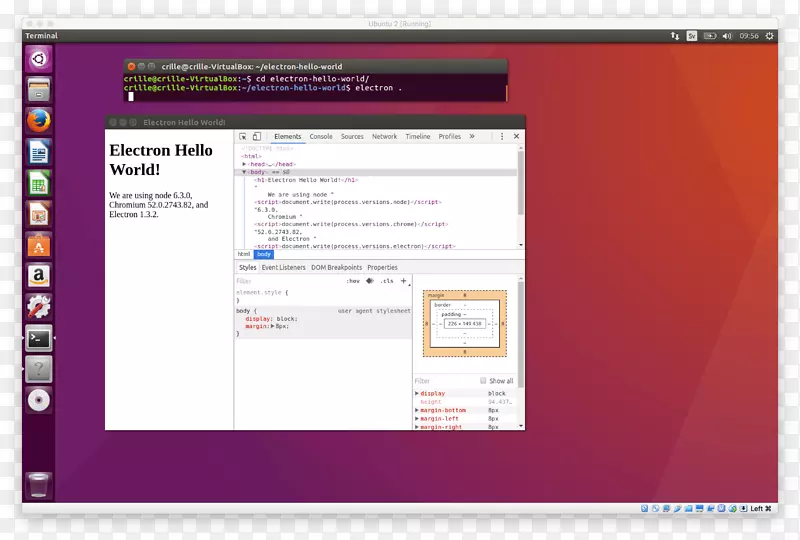The width and height of the screenshot is (800, 540).
Task: Toggle the :hov element state button
Action: [353, 281]
